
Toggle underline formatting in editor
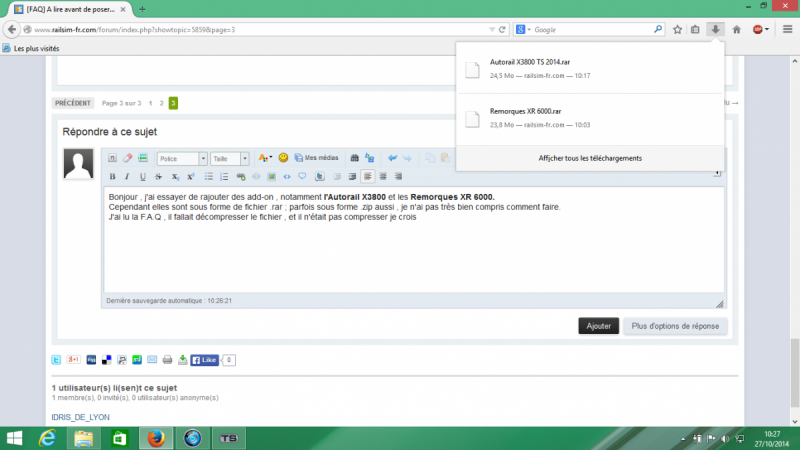point(141,176)
